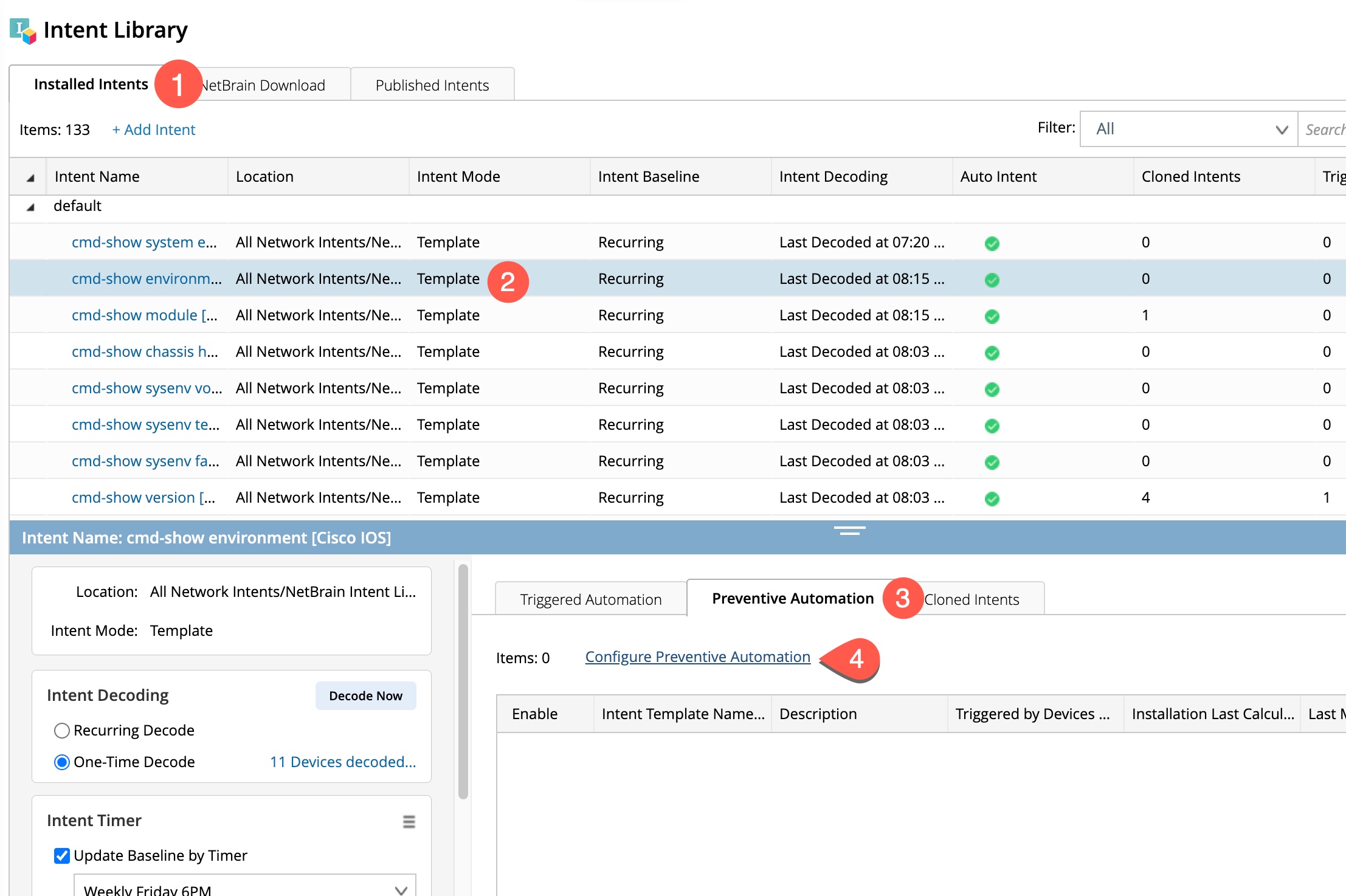
Task: Open the 11 Devices decoded... link
Action: click(343, 762)
